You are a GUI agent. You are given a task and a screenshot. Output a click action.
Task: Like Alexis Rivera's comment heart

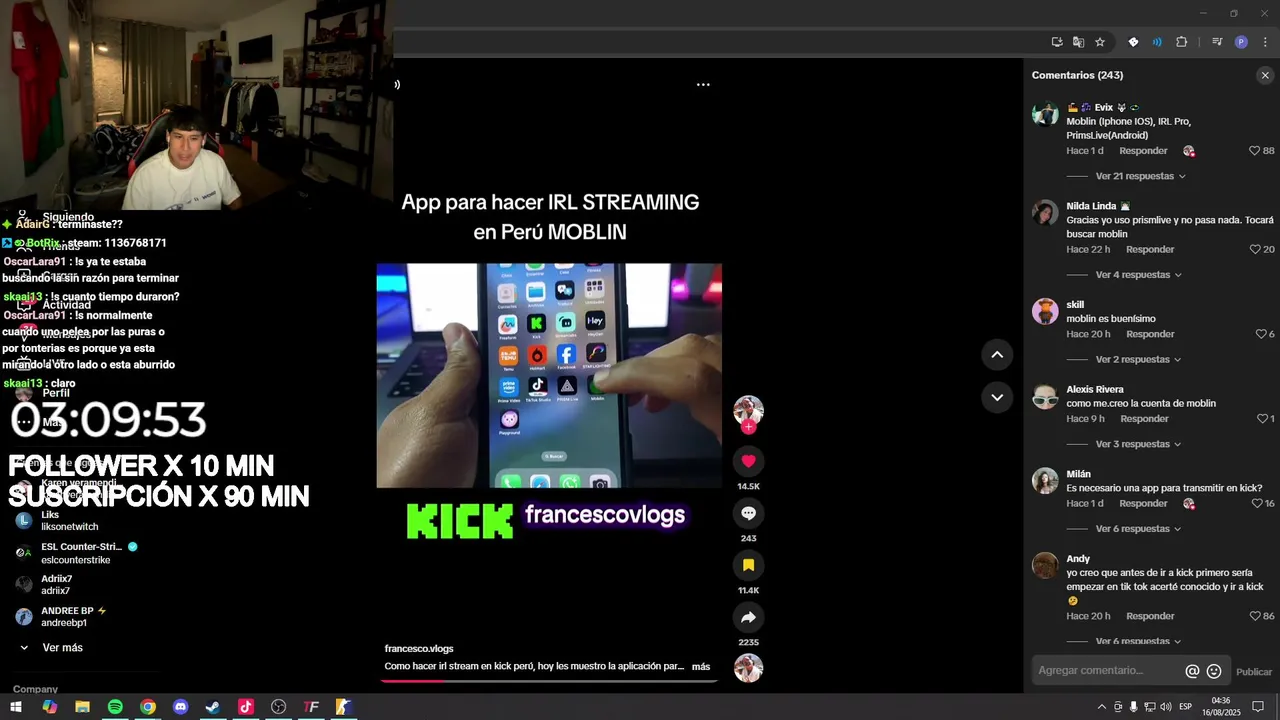tap(1262, 419)
